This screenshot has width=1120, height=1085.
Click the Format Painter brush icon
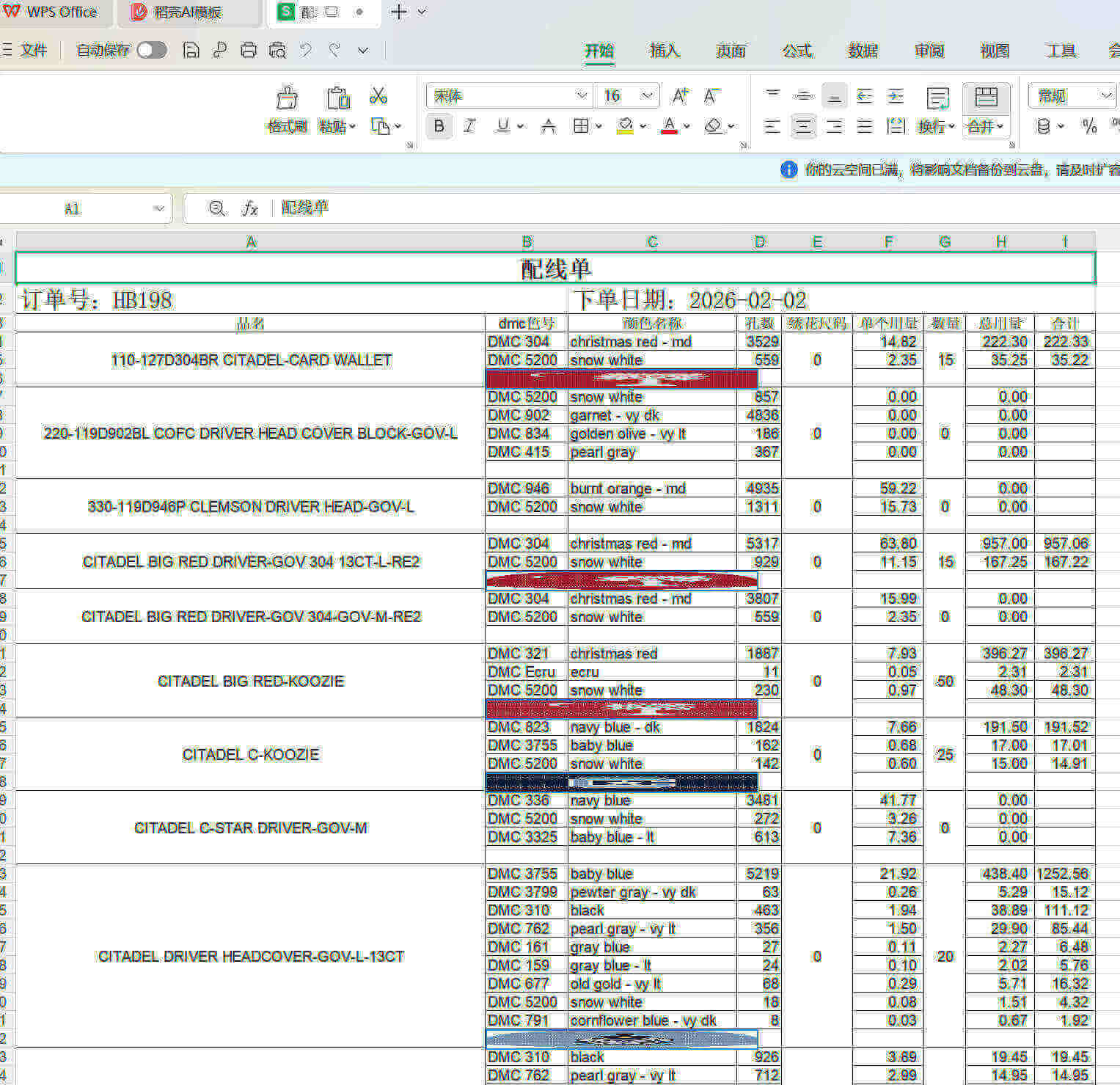pyautogui.click(x=287, y=99)
